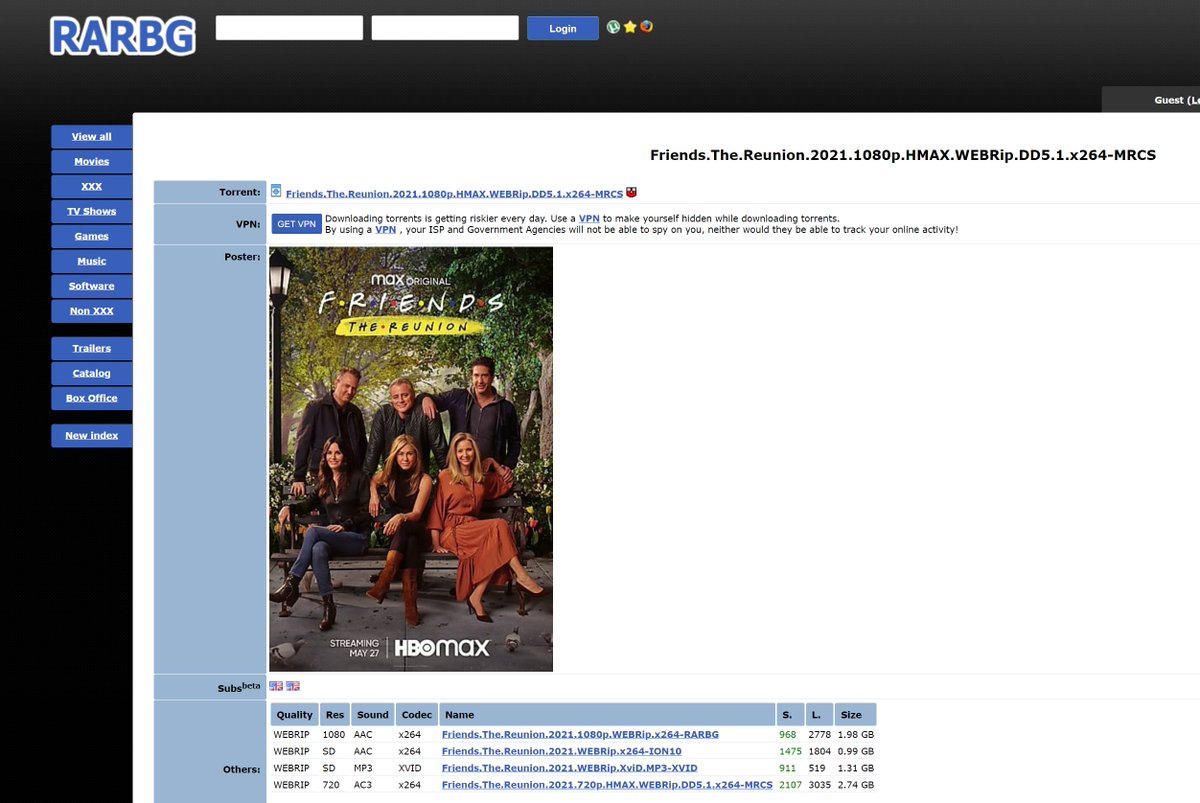
Task: Click the first VPN link in the notice
Action: [589, 218]
